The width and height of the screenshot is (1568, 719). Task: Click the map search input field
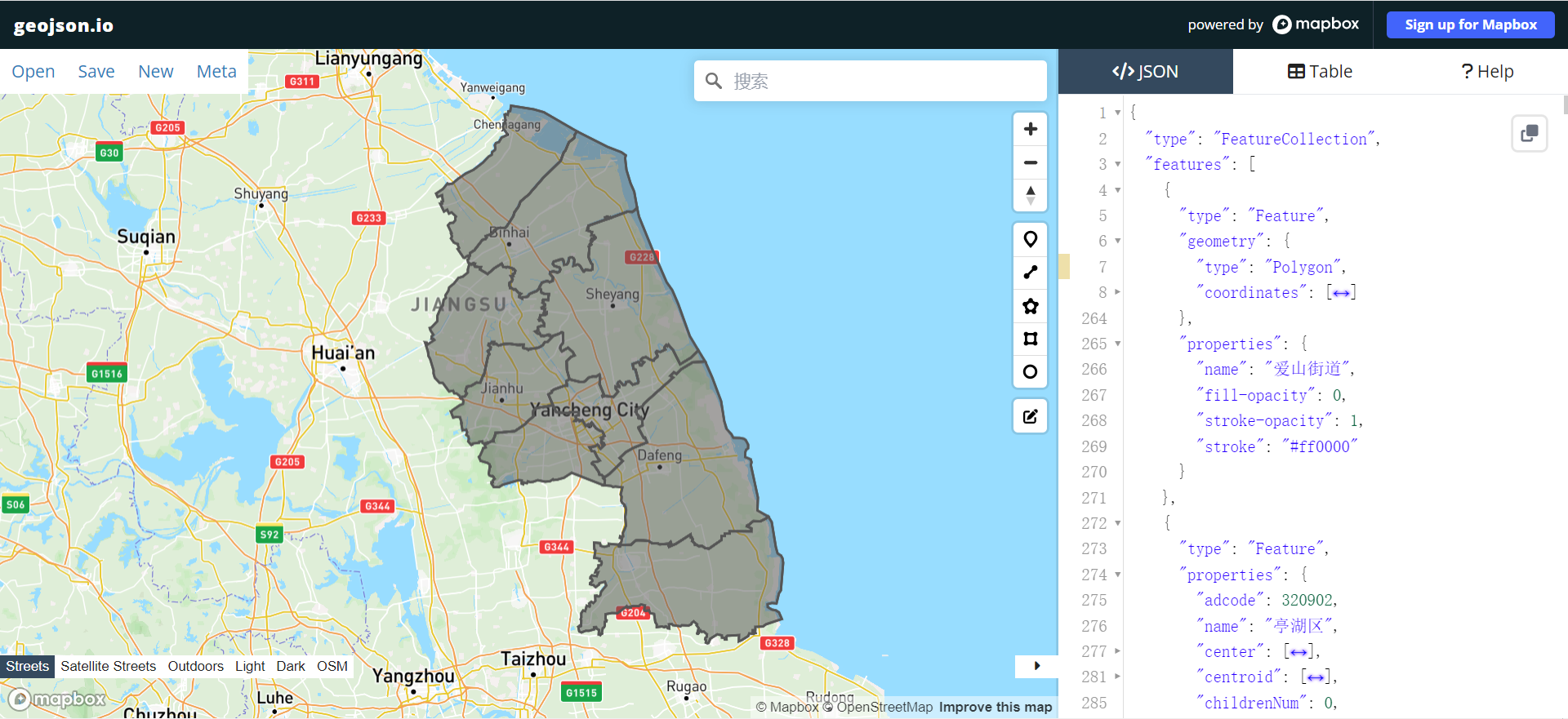882,81
